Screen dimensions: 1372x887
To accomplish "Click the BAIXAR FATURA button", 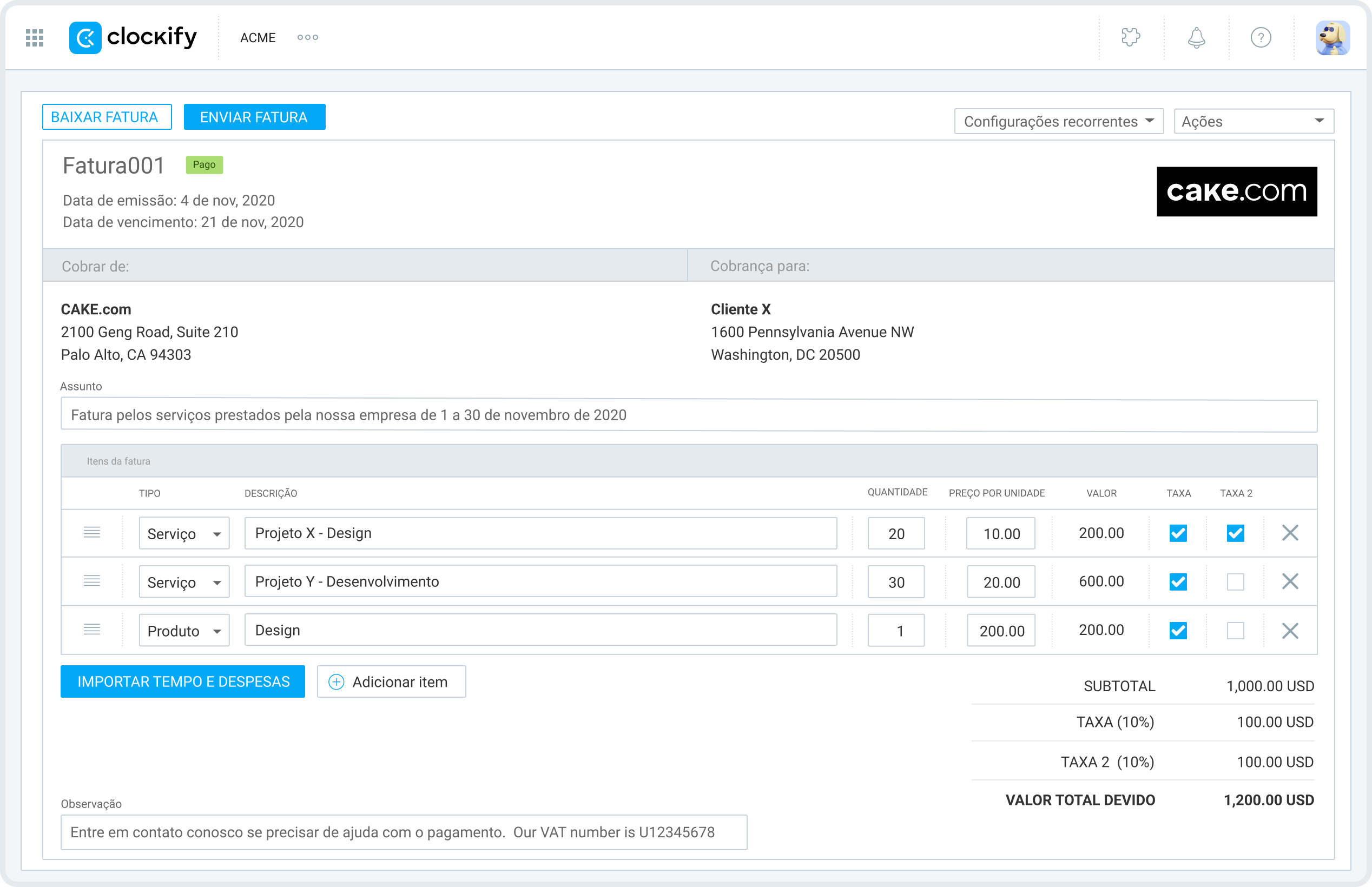I will pyautogui.click(x=107, y=117).
